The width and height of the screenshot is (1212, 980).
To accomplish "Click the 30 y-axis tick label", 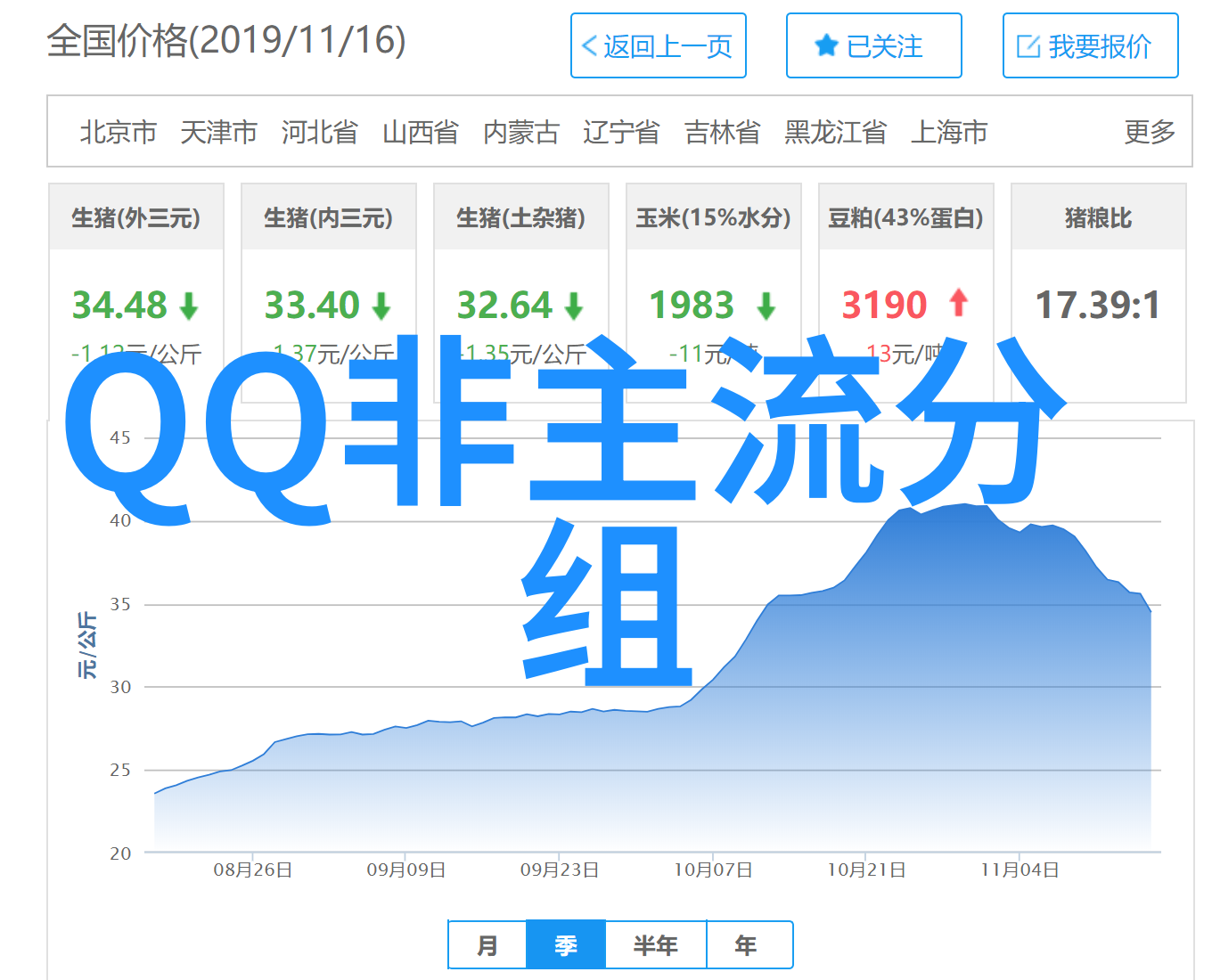I will click(120, 687).
